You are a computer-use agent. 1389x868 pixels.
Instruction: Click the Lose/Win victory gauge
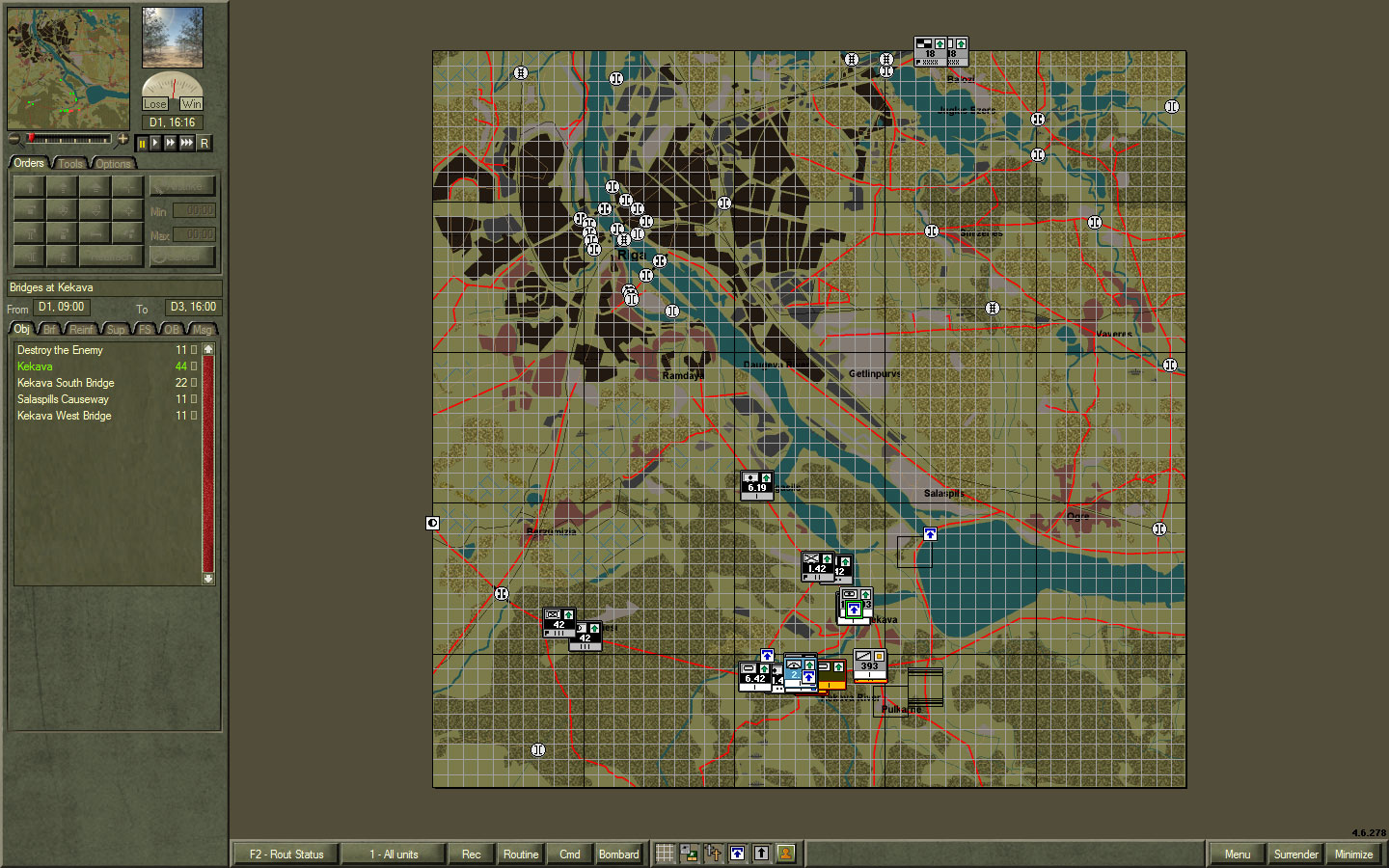pos(173,92)
